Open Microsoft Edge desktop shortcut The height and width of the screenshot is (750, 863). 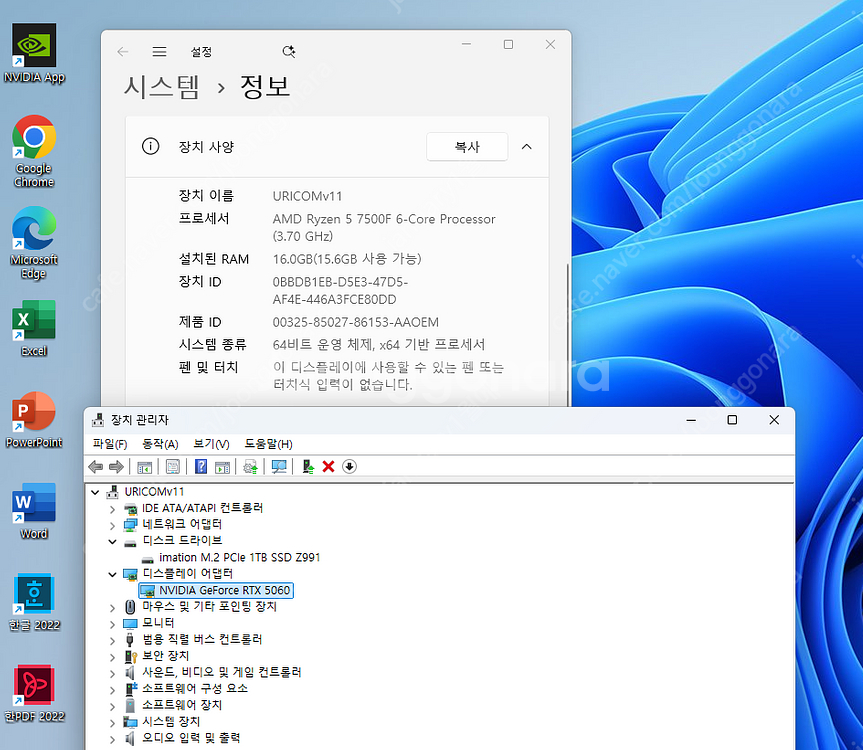[34, 243]
